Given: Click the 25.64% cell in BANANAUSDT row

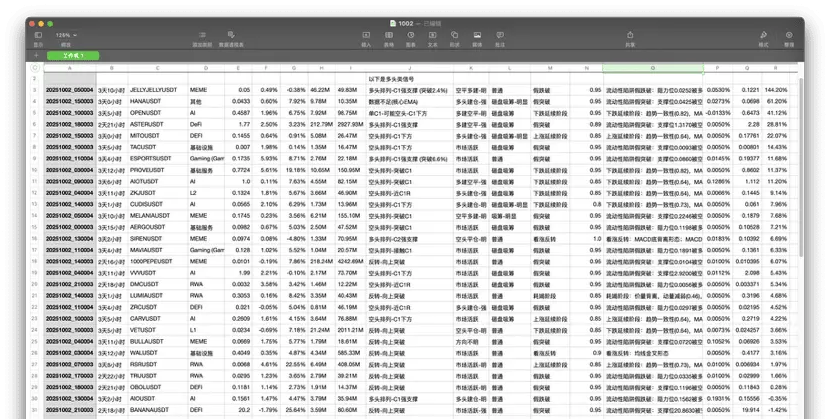Looking at the screenshot, I should 294,410.
